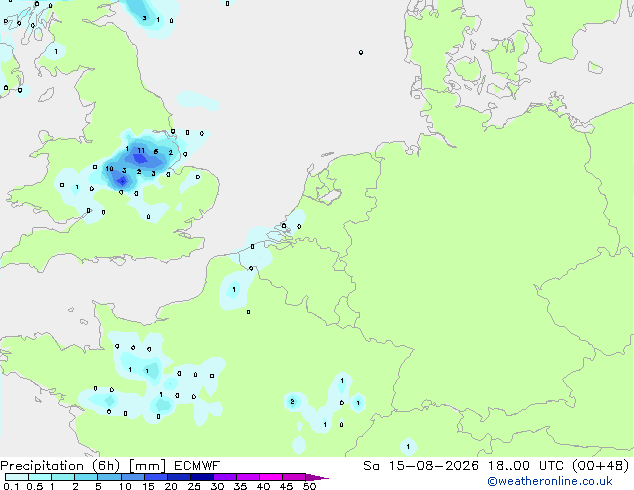Click the "ECMWF" model label
Viewport: 634px width, 490px height.
pyautogui.click(x=197, y=466)
